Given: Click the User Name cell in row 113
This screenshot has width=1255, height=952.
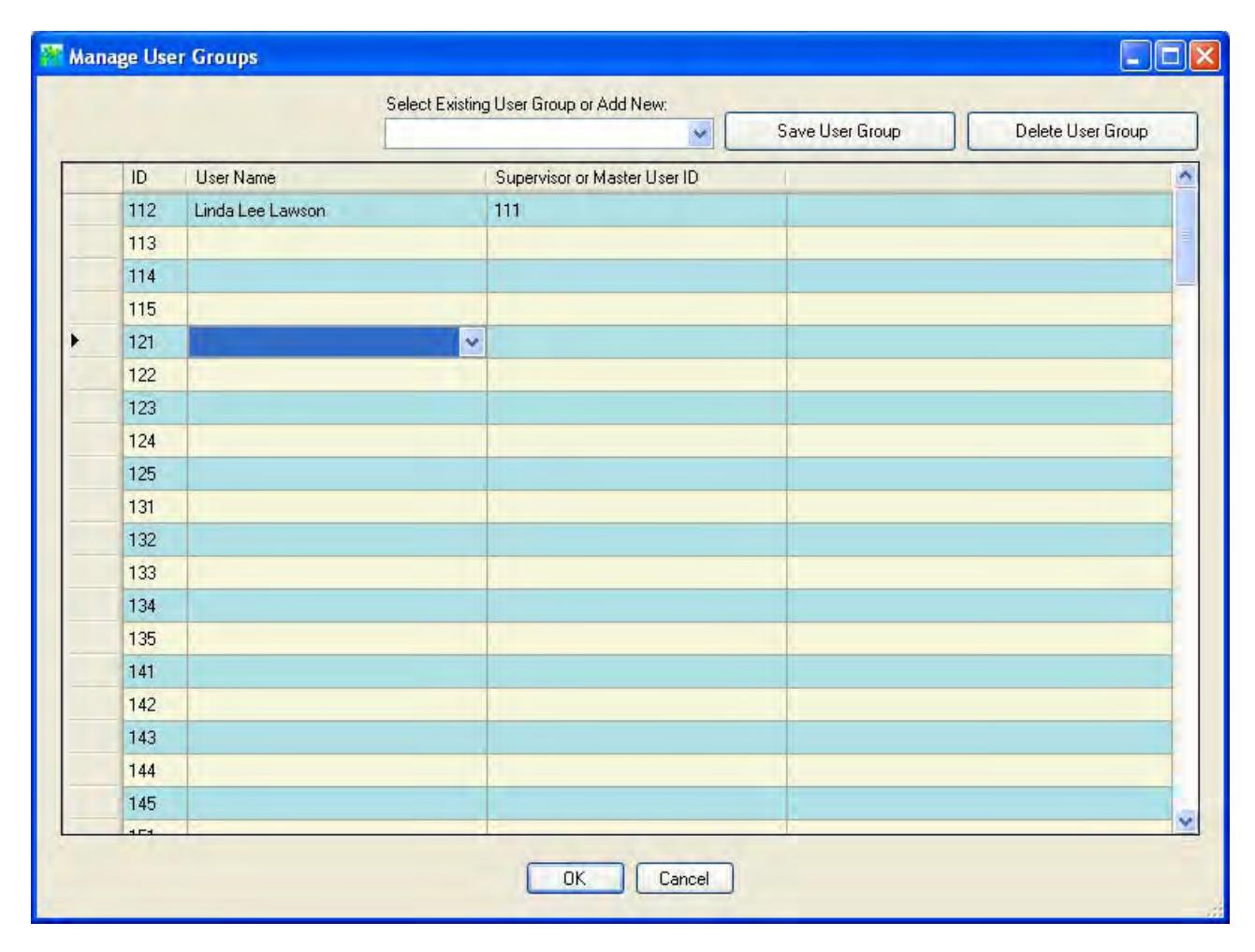Looking at the screenshot, I should click(337, 243).
